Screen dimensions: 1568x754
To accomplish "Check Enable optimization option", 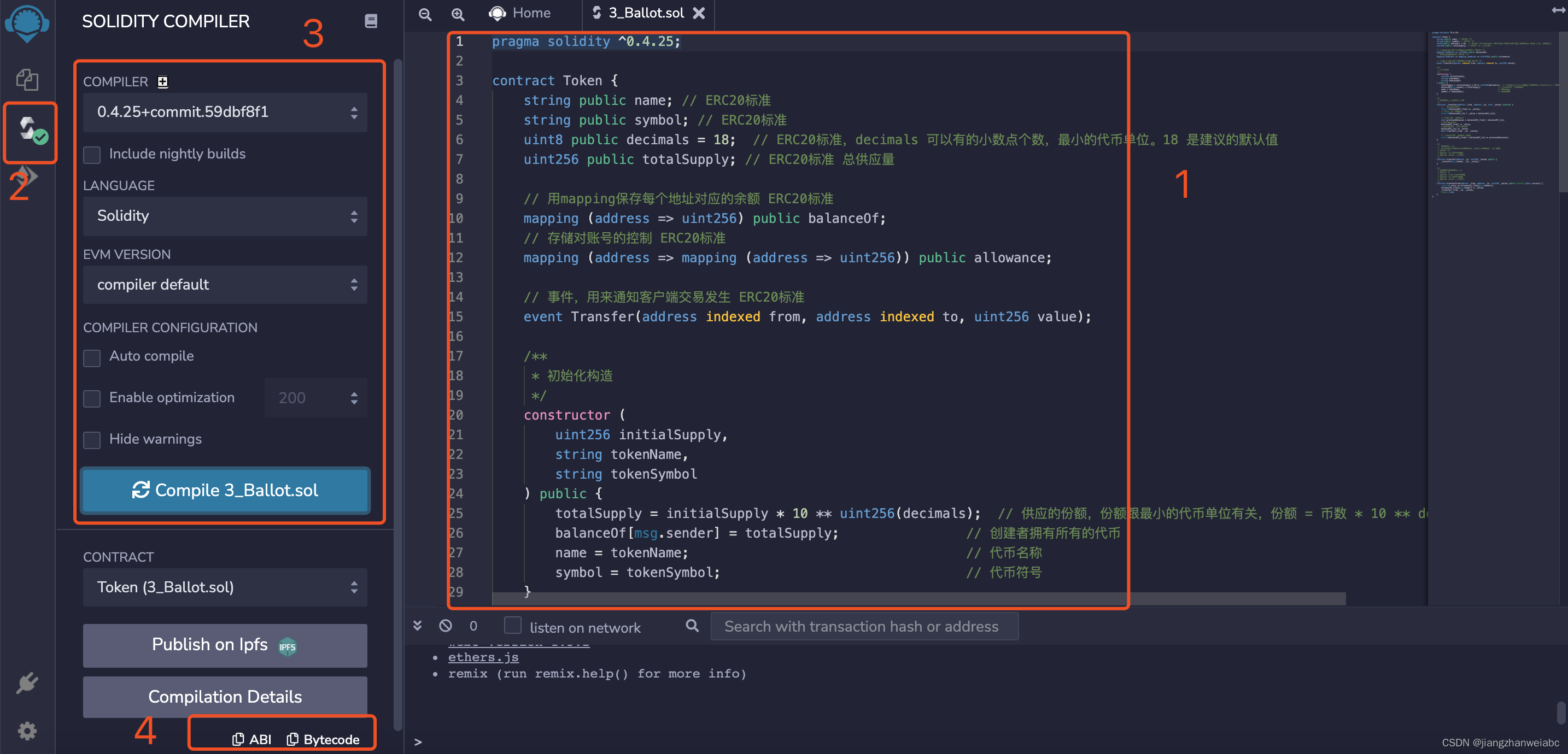I will tap(92, 399).
